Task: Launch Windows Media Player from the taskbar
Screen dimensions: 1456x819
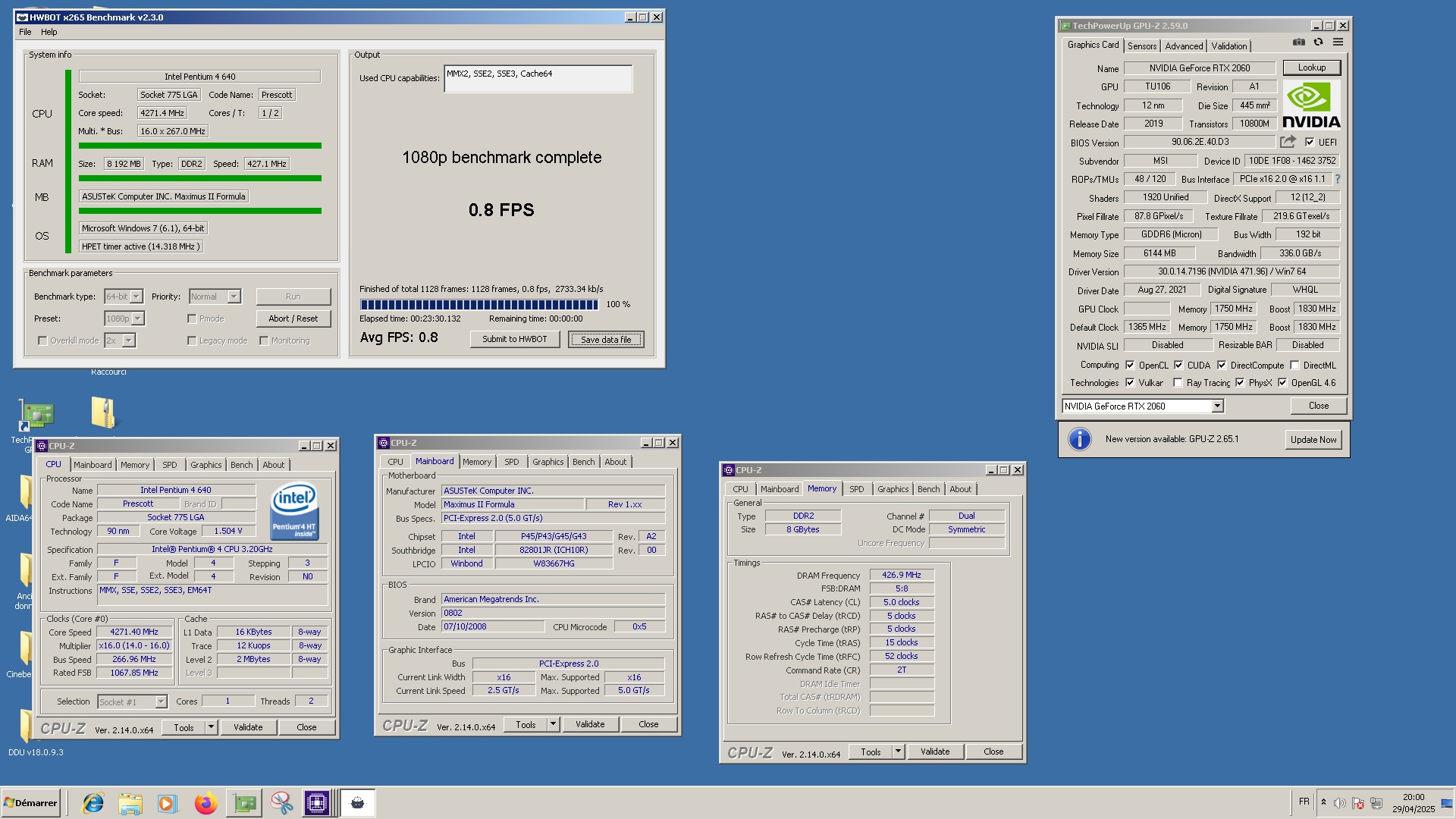Action: (168, 803)
